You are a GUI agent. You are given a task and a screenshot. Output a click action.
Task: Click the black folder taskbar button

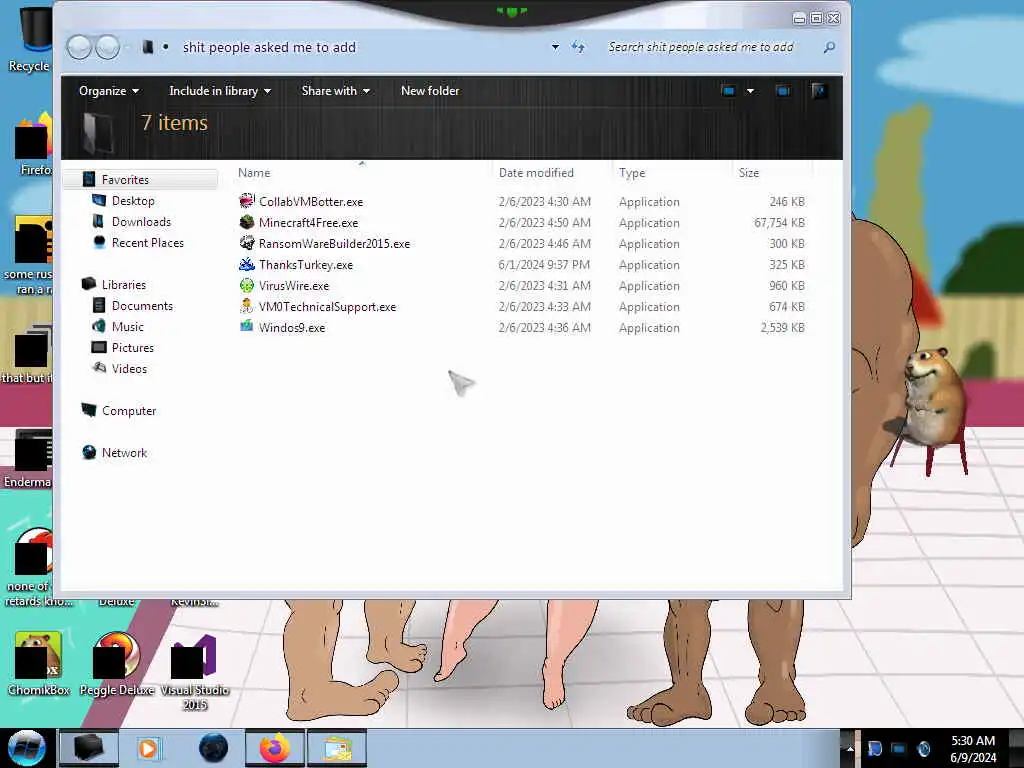click(x=89, y=748)
